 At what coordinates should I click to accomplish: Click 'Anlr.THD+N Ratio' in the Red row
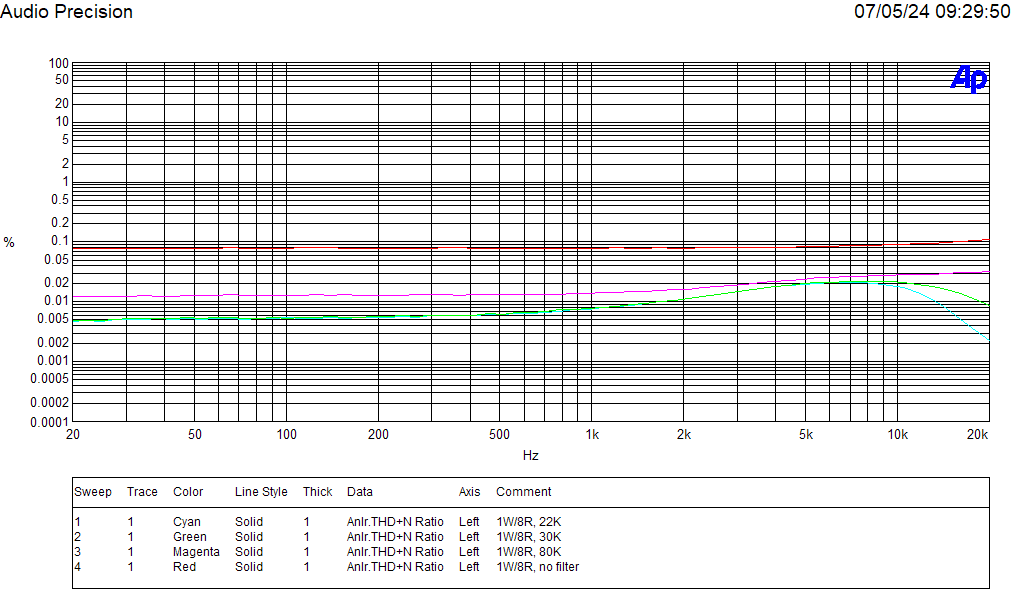395,567
